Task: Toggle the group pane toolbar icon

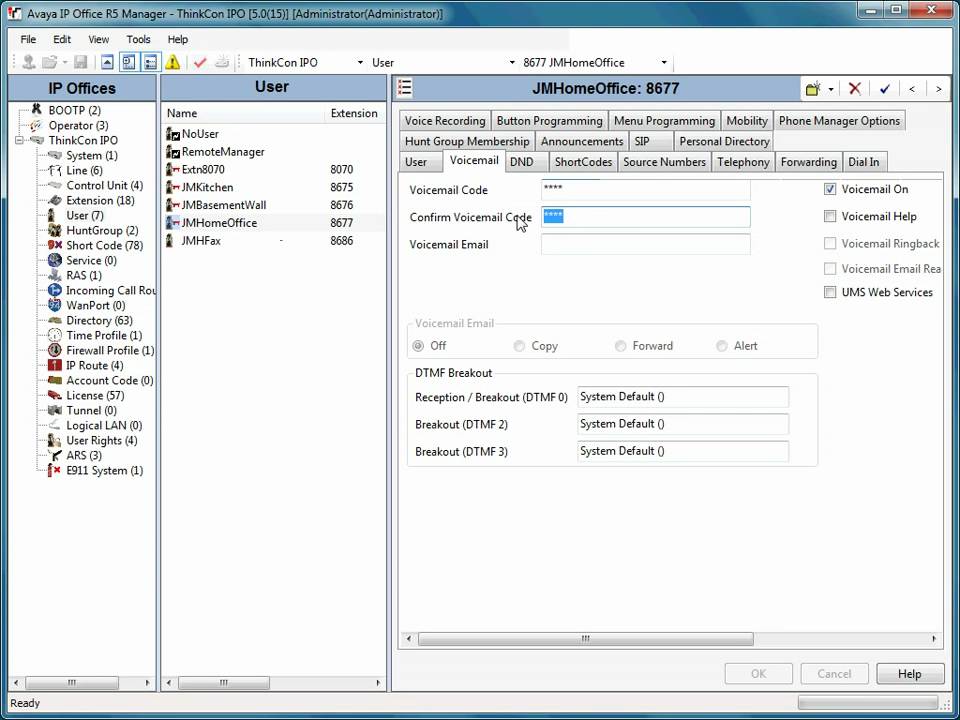Action: (150, 62)
